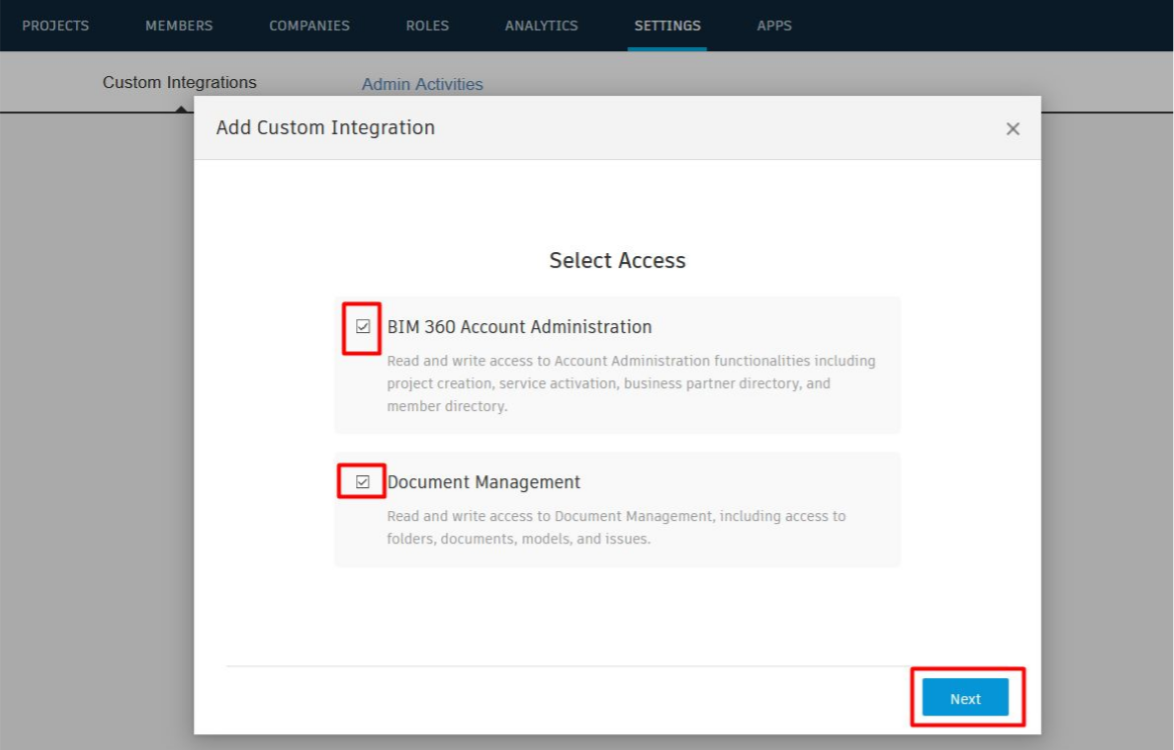Open the Projects tab
This screenshot has width=1174, height=750.
pyautogui.click(x=55, y=25)
